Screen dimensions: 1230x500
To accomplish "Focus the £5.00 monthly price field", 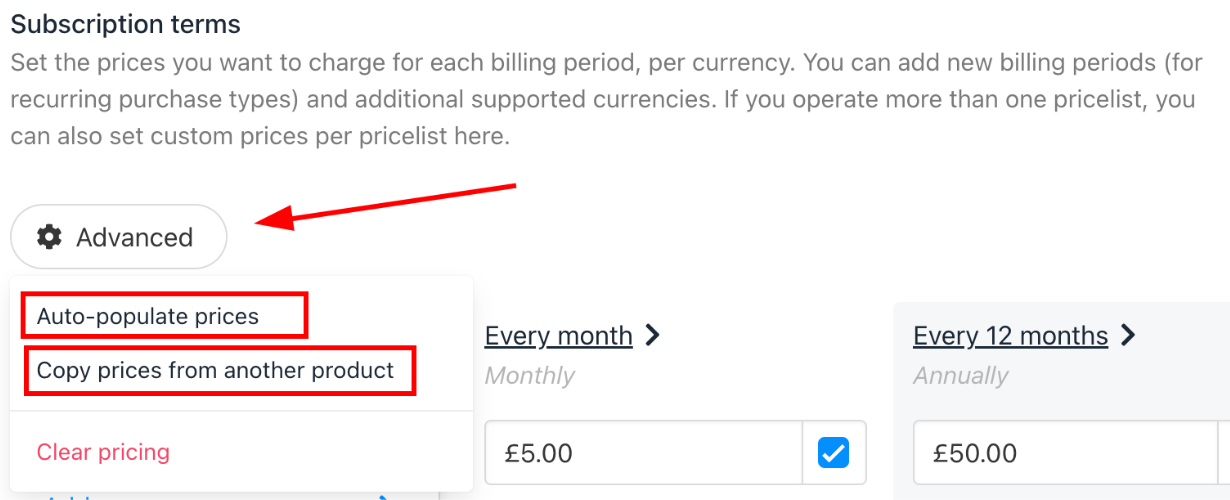I will click(x=644, y=453).
